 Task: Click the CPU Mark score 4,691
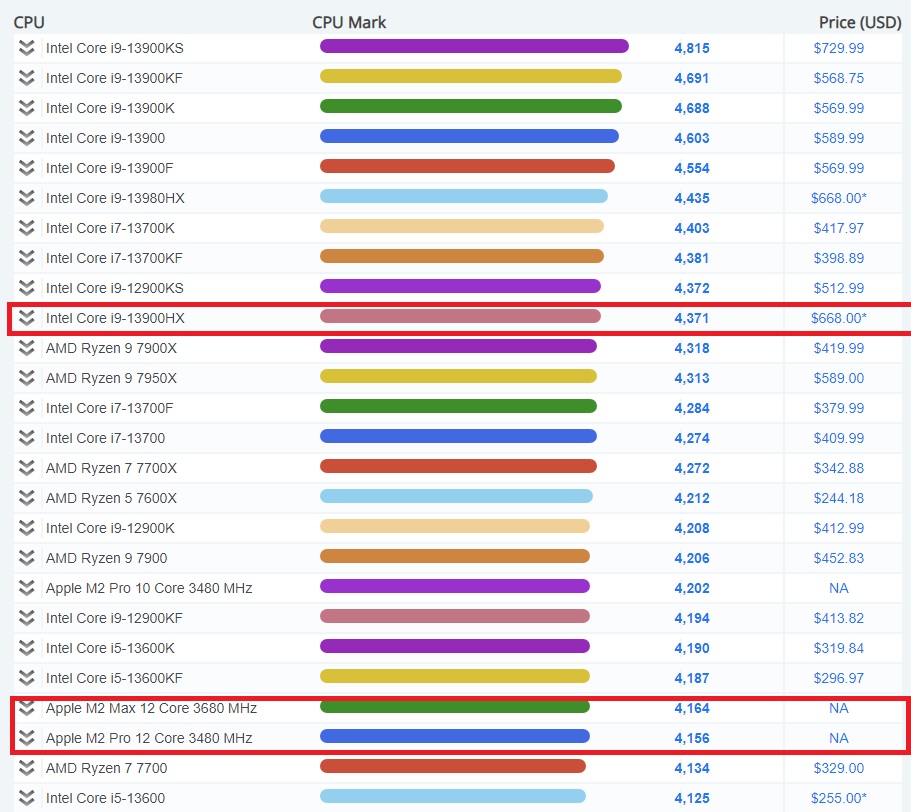coord(691,78)
